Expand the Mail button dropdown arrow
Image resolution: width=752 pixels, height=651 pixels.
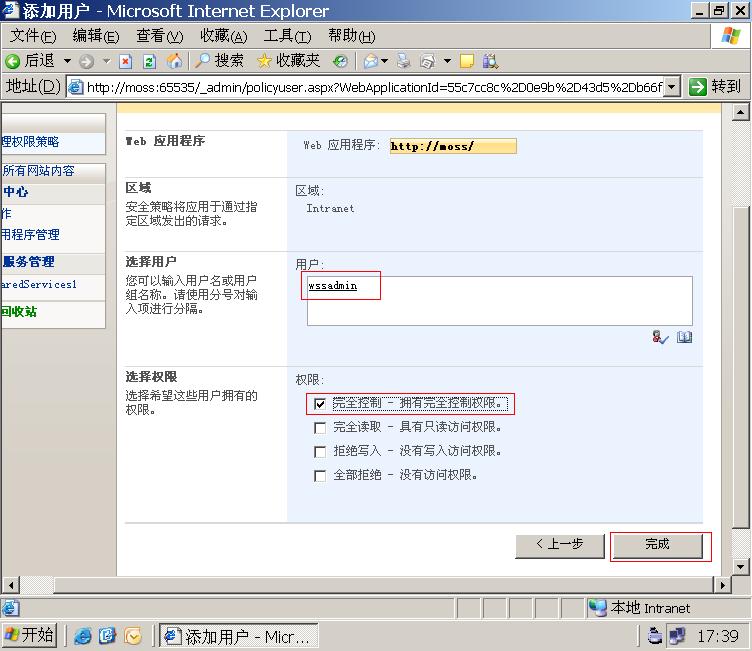(386, 61)
